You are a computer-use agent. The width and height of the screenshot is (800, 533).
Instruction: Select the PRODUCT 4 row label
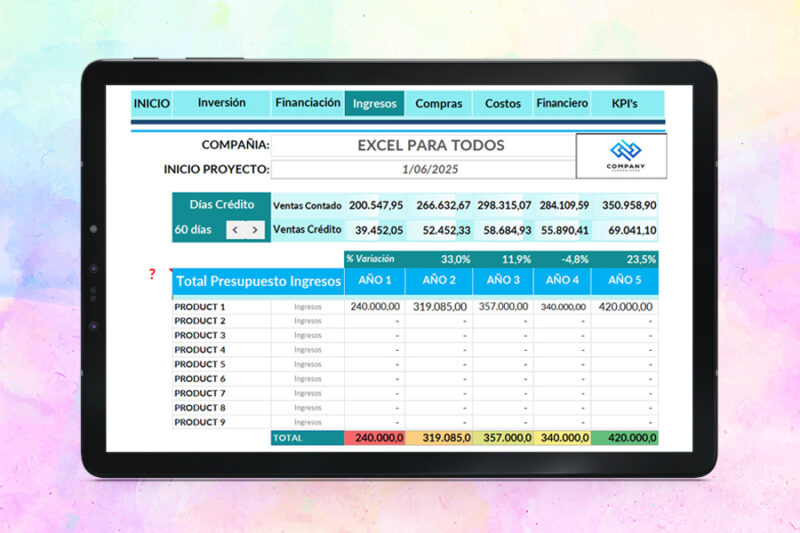click(200, 350)
